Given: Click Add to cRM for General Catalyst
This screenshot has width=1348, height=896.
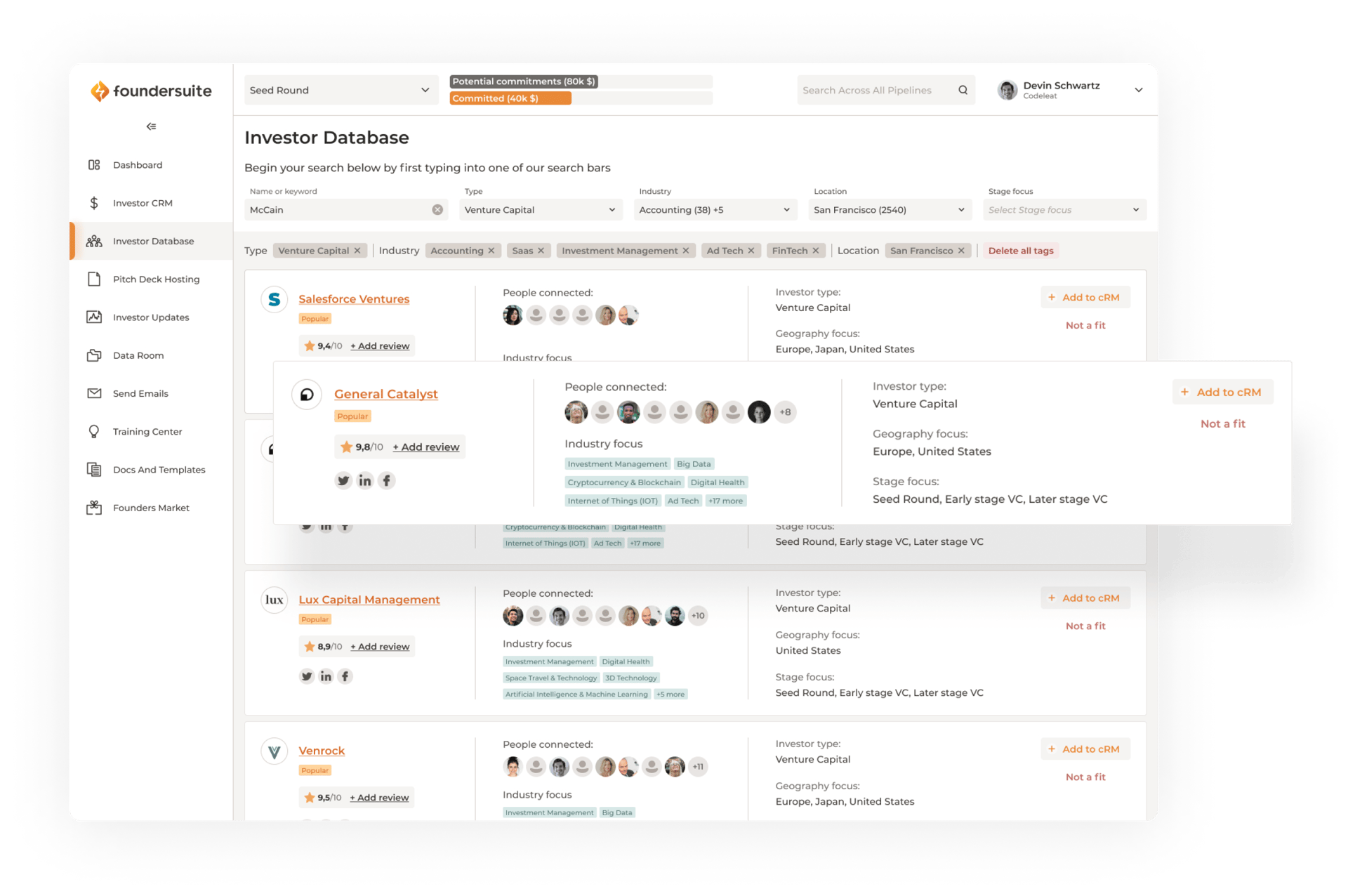Looking at the screenshot, I should pos(1222,392).
